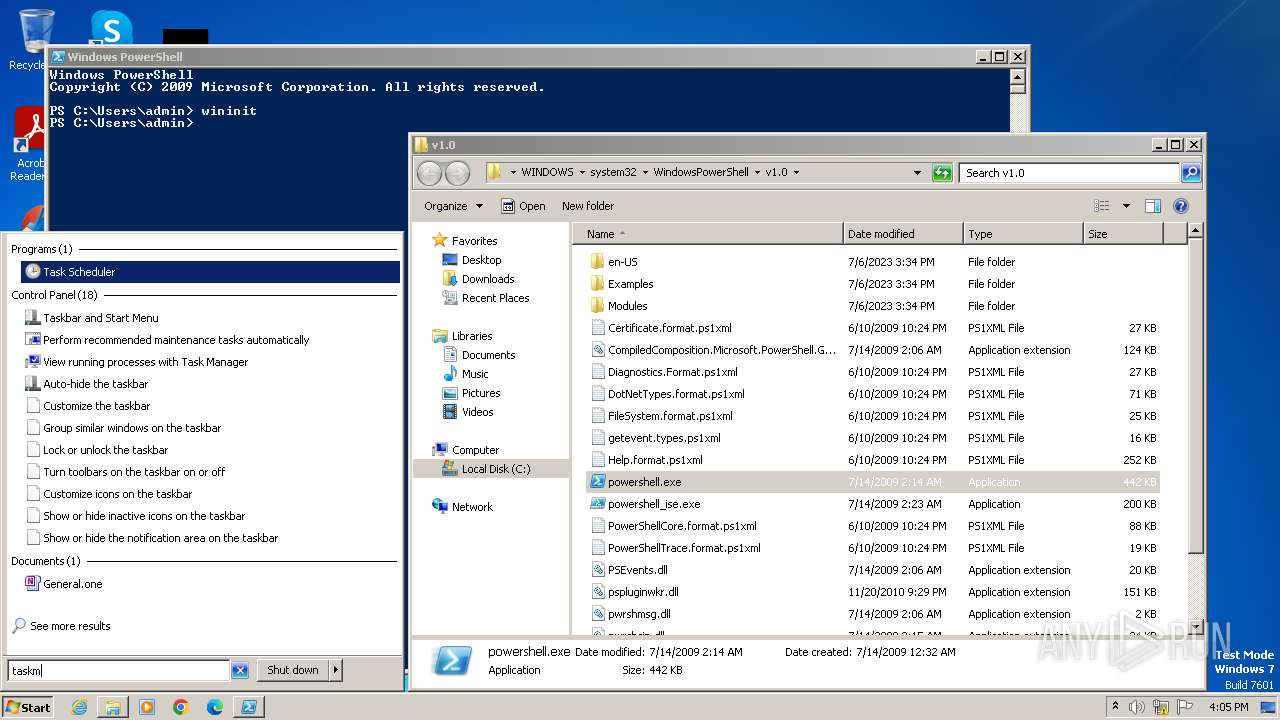Open Google Chrome from taskbar
The width and height of the screenshot is (1280, 720).
(181, 707)
